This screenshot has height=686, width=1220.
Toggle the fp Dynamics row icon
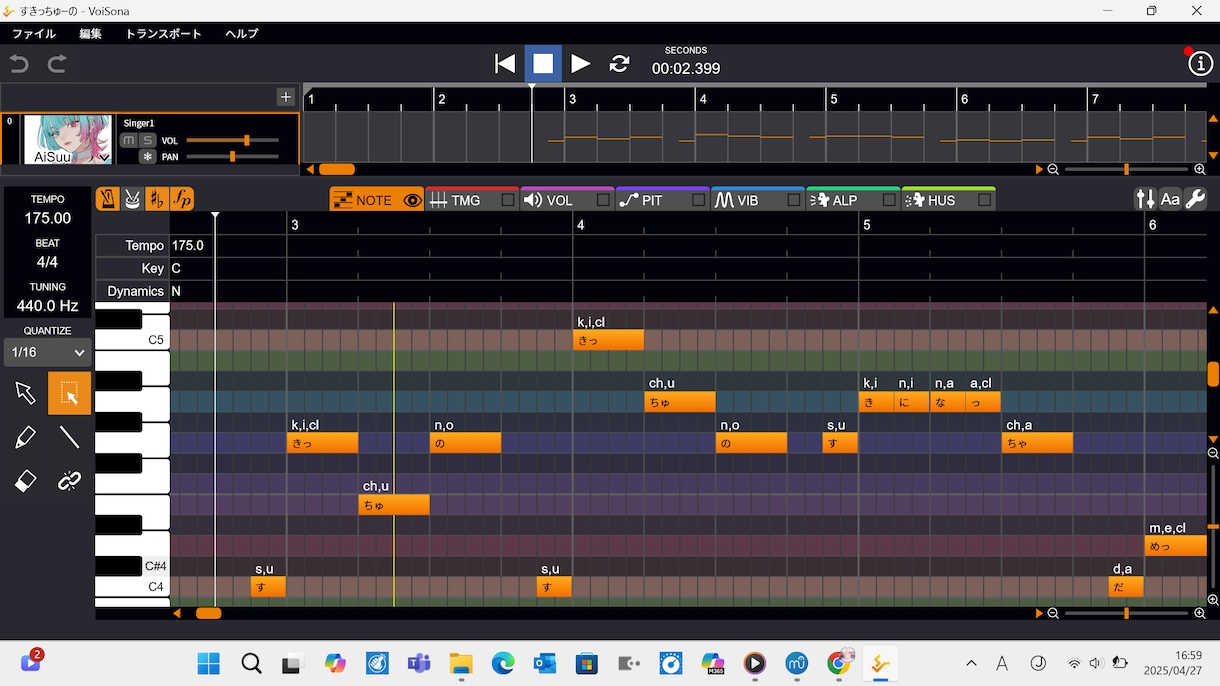(182, 199)
